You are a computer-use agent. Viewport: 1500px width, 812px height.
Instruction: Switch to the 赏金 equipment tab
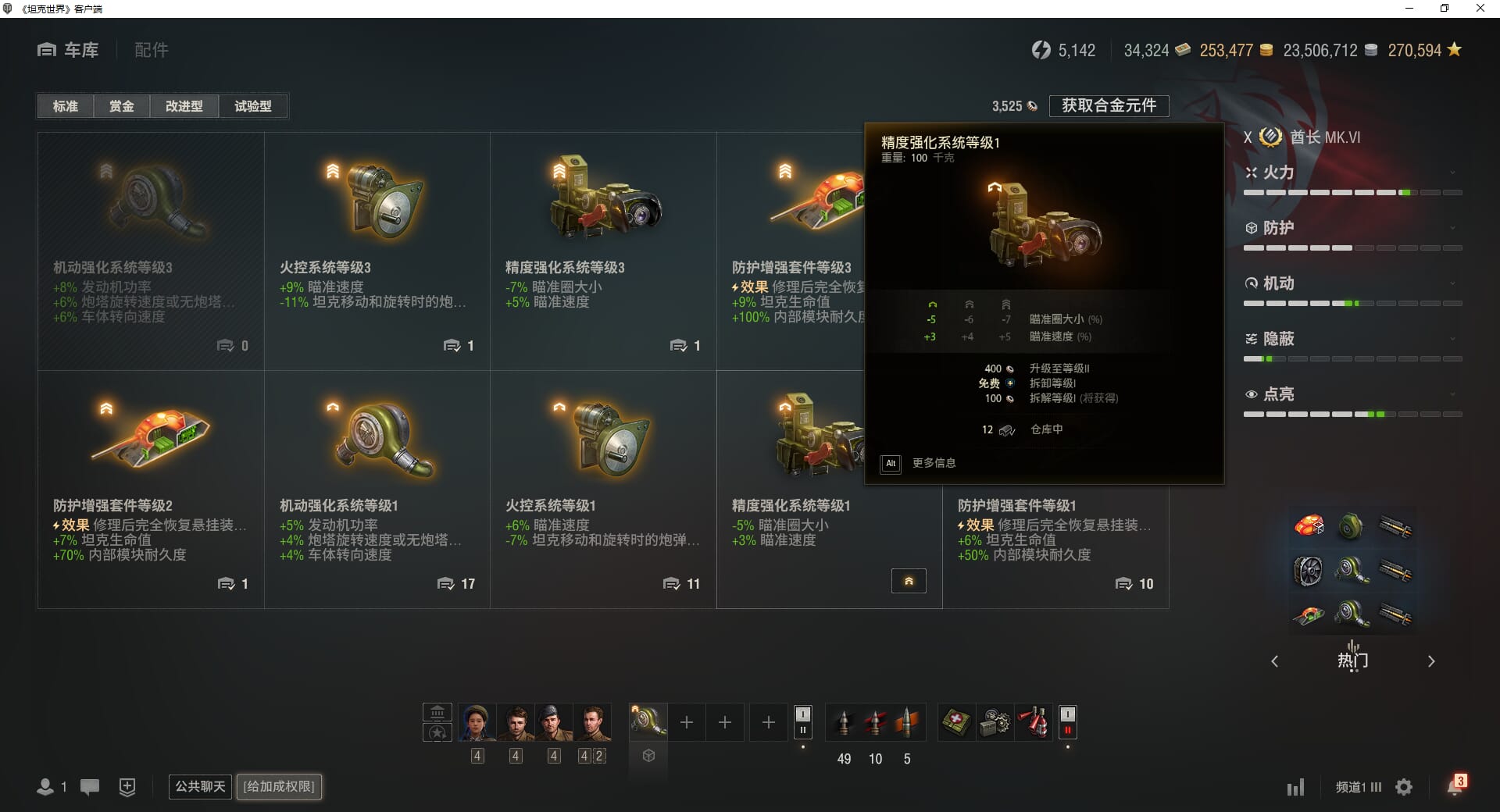tap(121, 106)
